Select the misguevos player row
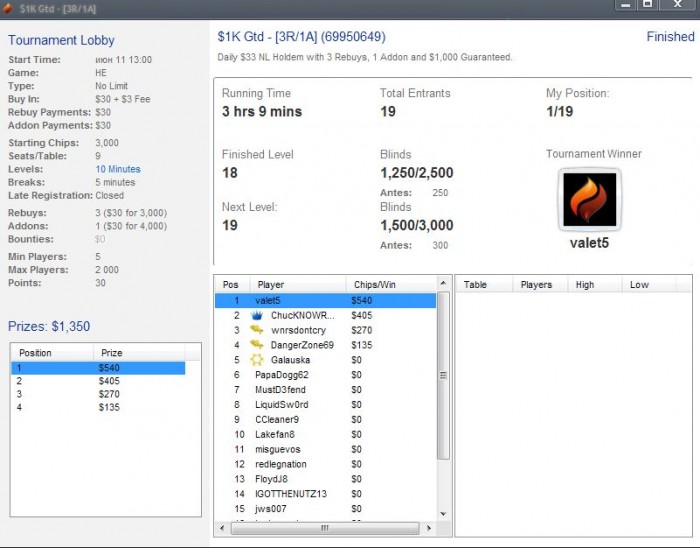This screenshot has height=548, width=700. [x=325, y=449]
